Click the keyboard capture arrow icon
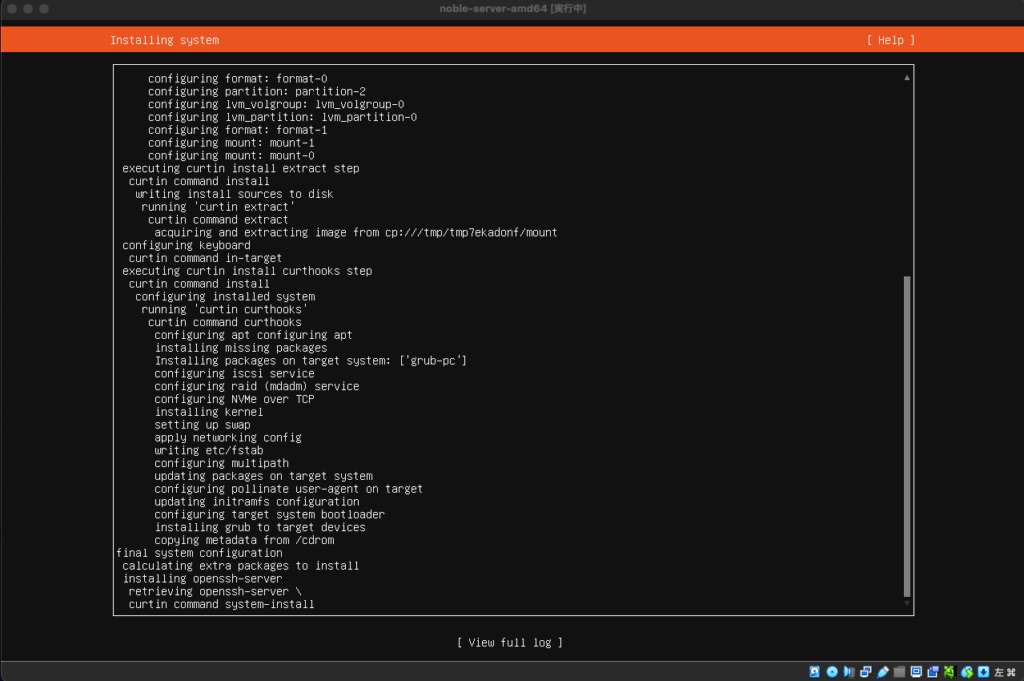This screenshot has height=681, width=1024. tap(984, 672)
